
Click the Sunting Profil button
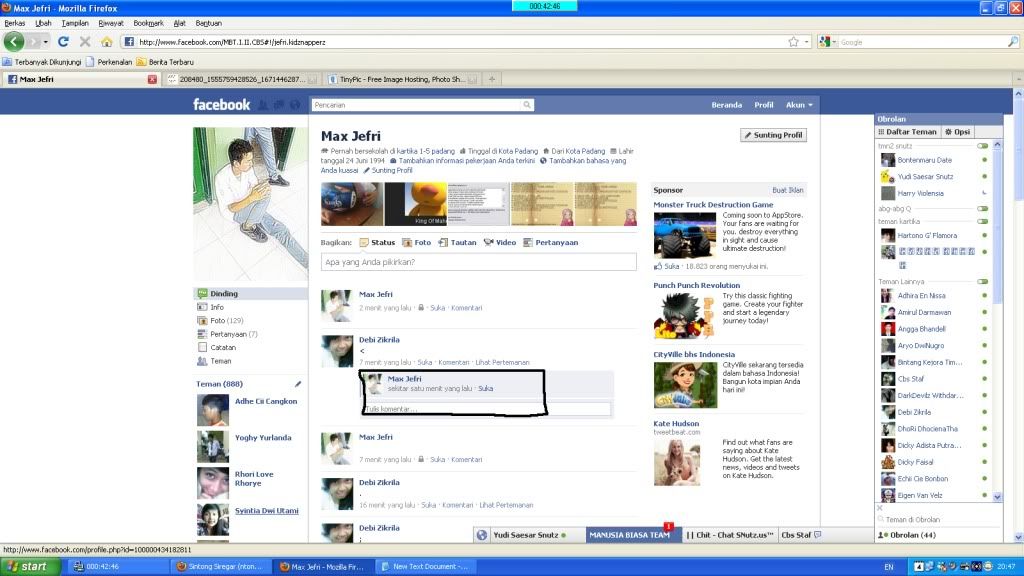(x=773, y=135)
